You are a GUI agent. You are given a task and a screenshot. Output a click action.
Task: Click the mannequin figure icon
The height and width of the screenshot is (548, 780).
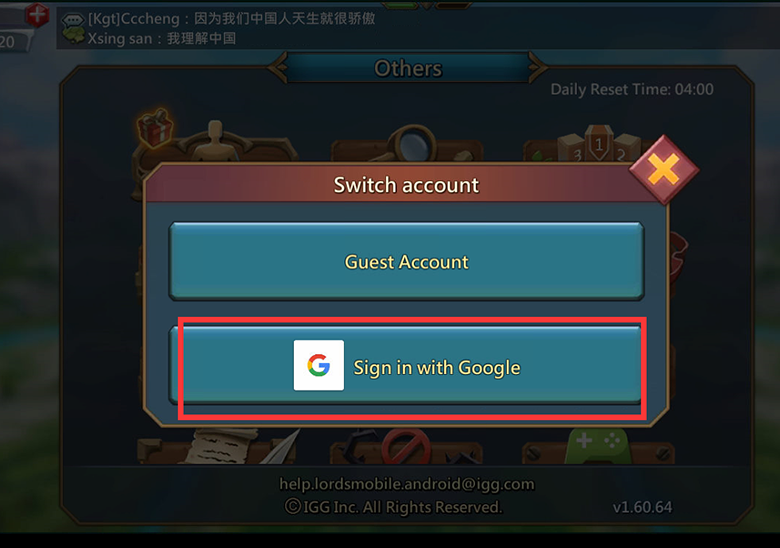click(x=214, y=141)
